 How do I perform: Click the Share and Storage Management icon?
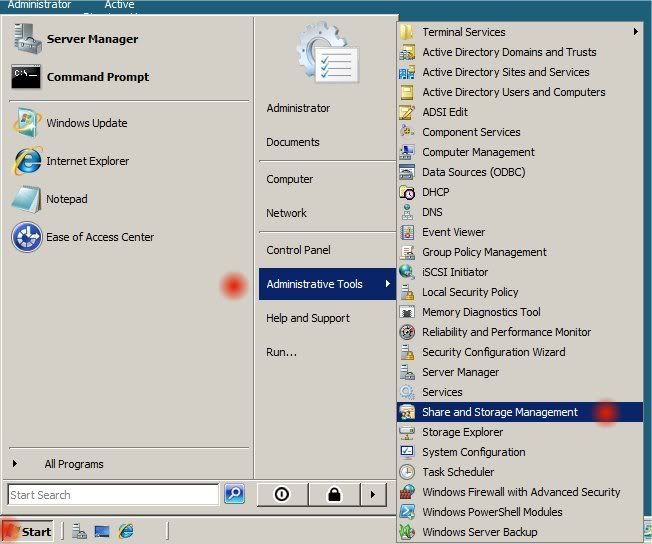coord(407,412)
